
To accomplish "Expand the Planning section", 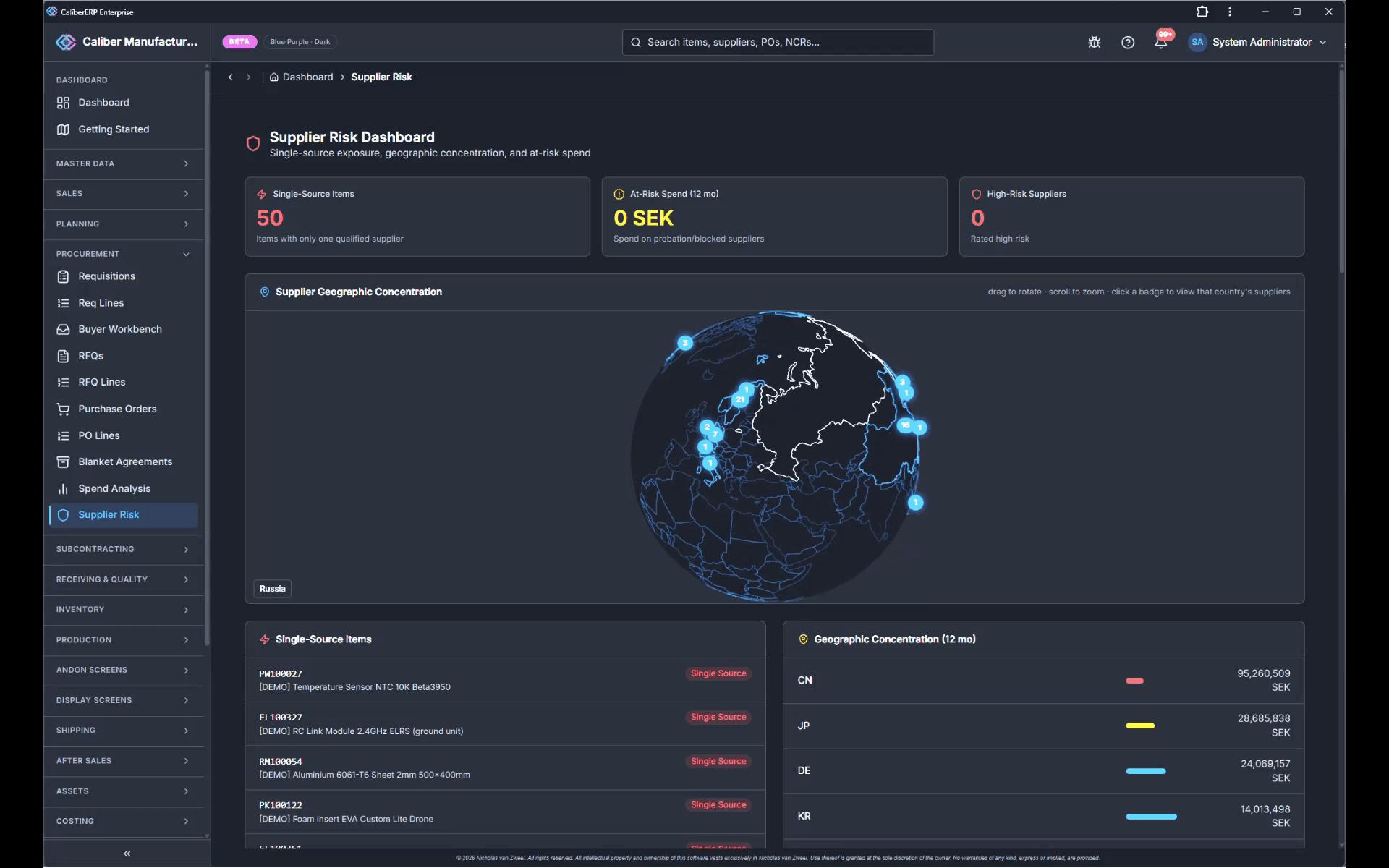I will click(x=123, y=224).
